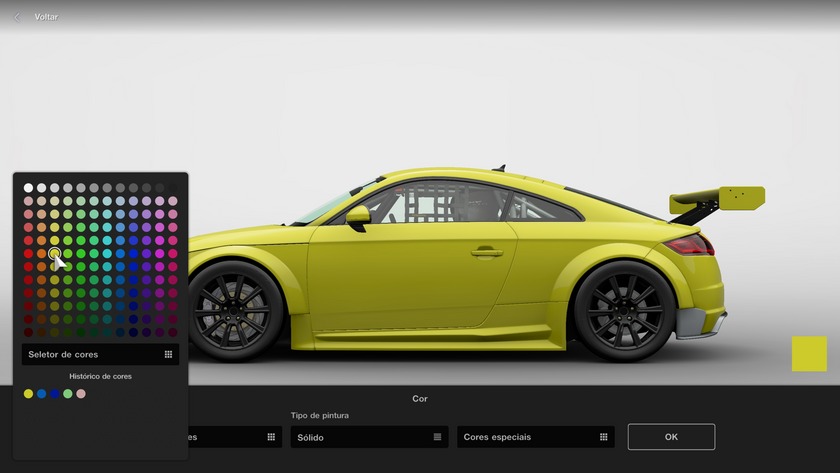Click the back arrow icon
The height and width of the screenshot is (473, 840).
(17, 17)
